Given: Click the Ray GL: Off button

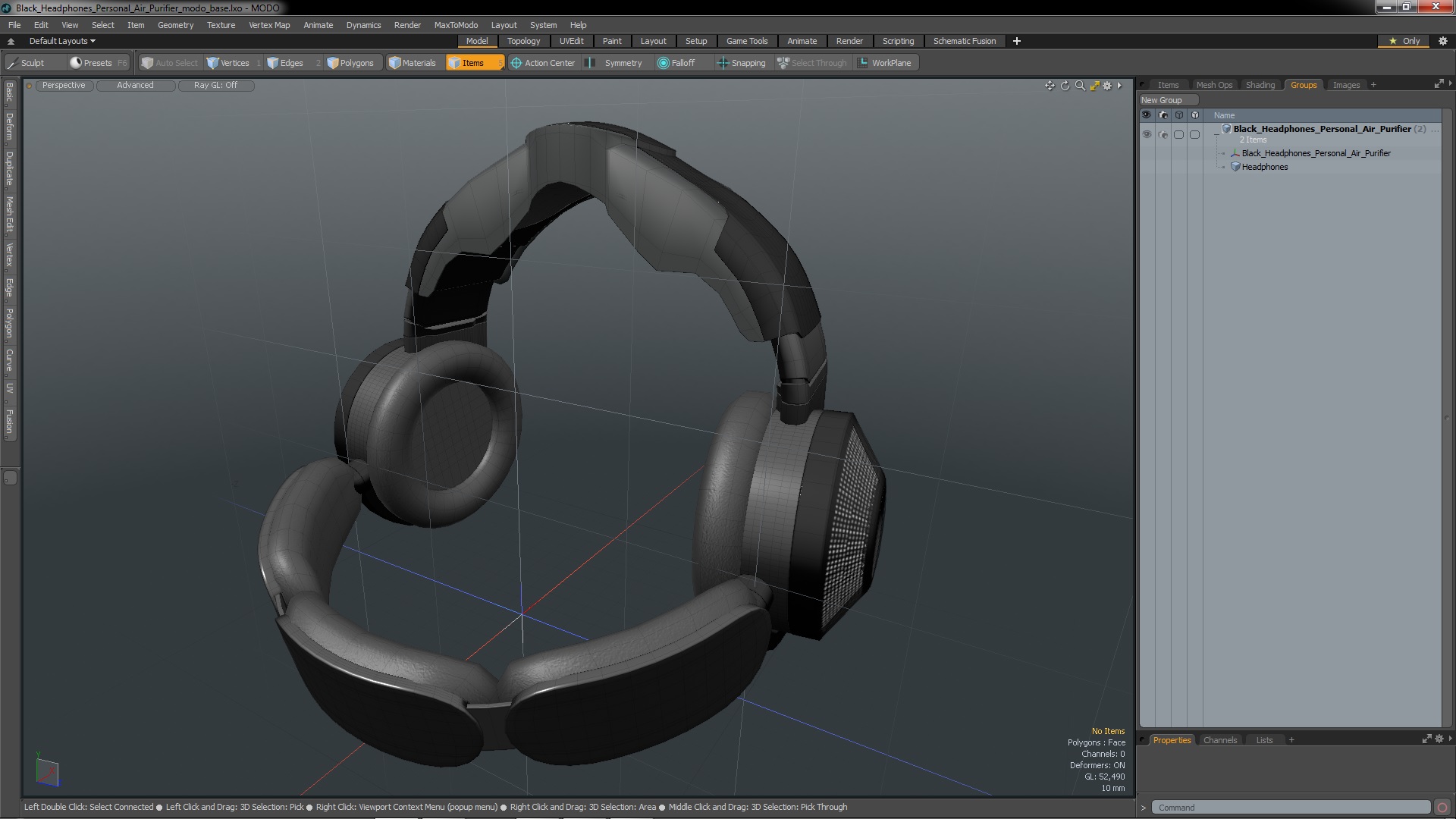Looking at the screenshot, I should (x=215, y=85).
